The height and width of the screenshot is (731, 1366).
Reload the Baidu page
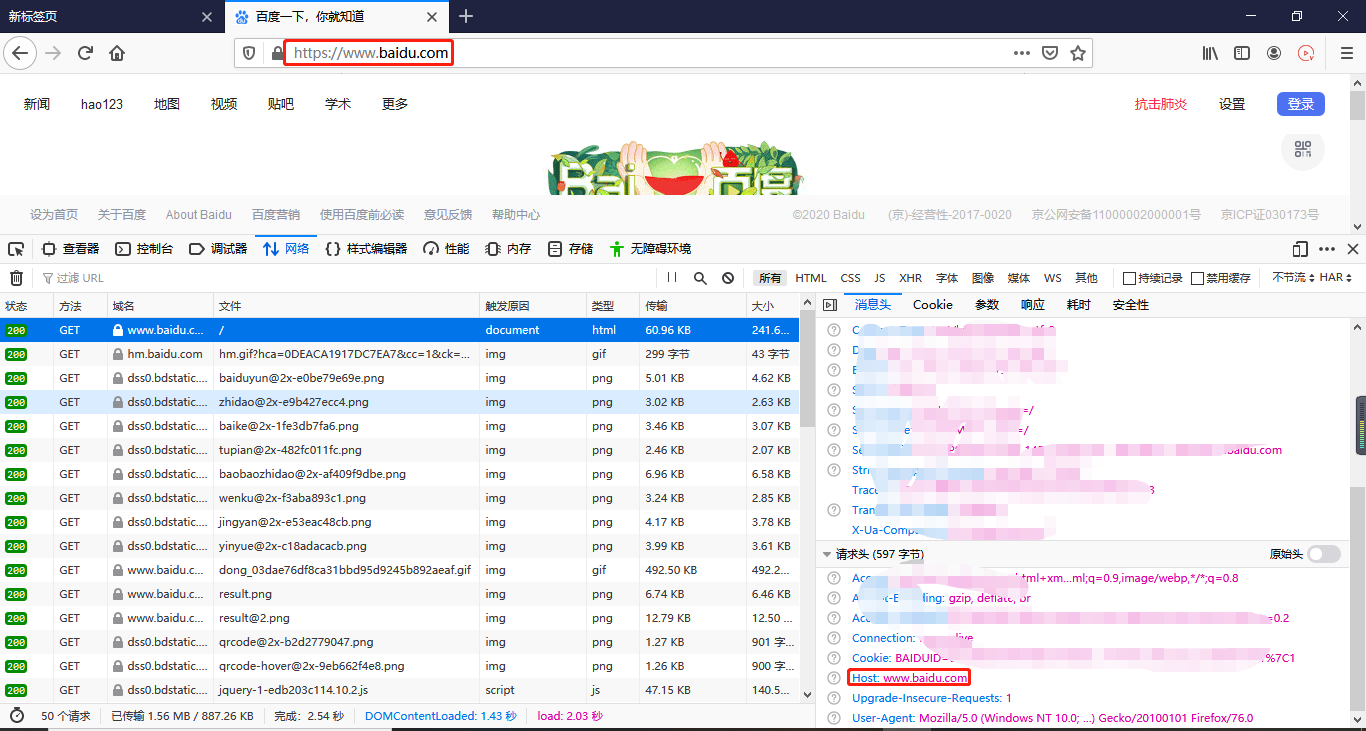click(85, 53)
